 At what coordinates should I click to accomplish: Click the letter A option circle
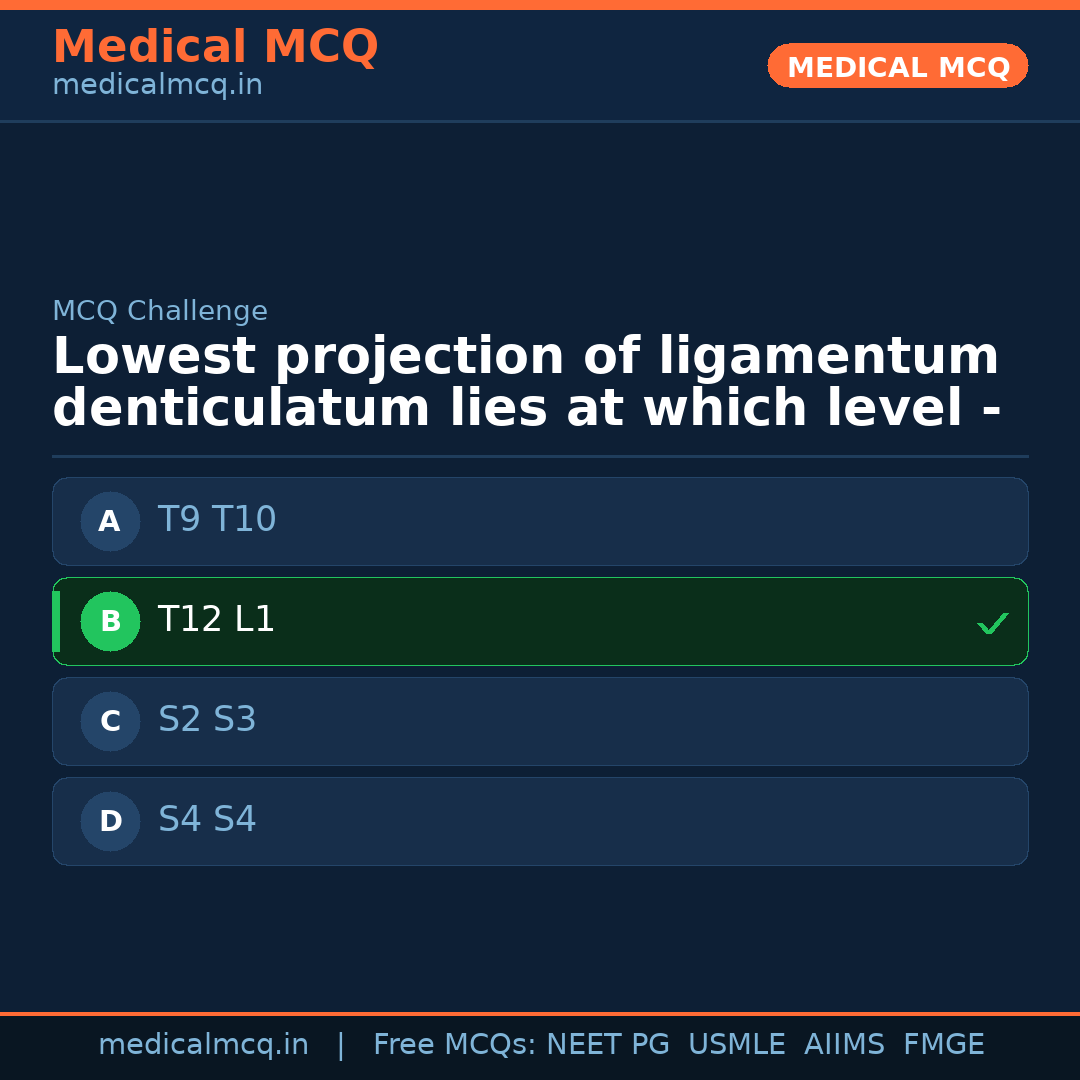tap(110, 521)
